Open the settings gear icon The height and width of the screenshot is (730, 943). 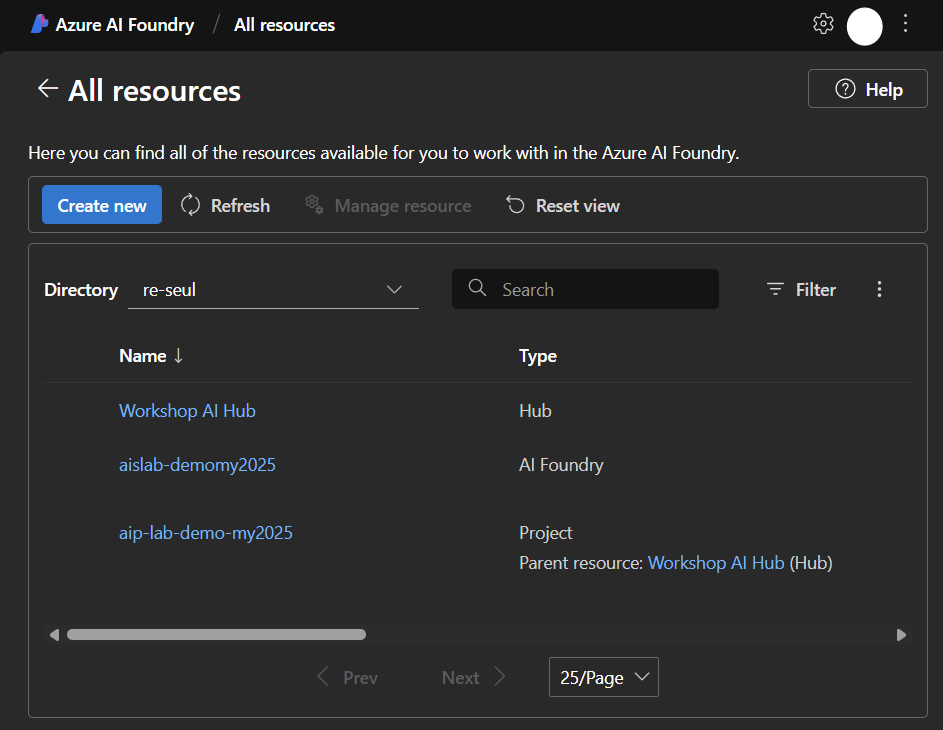pyautogui.click(x=823, y=24)
